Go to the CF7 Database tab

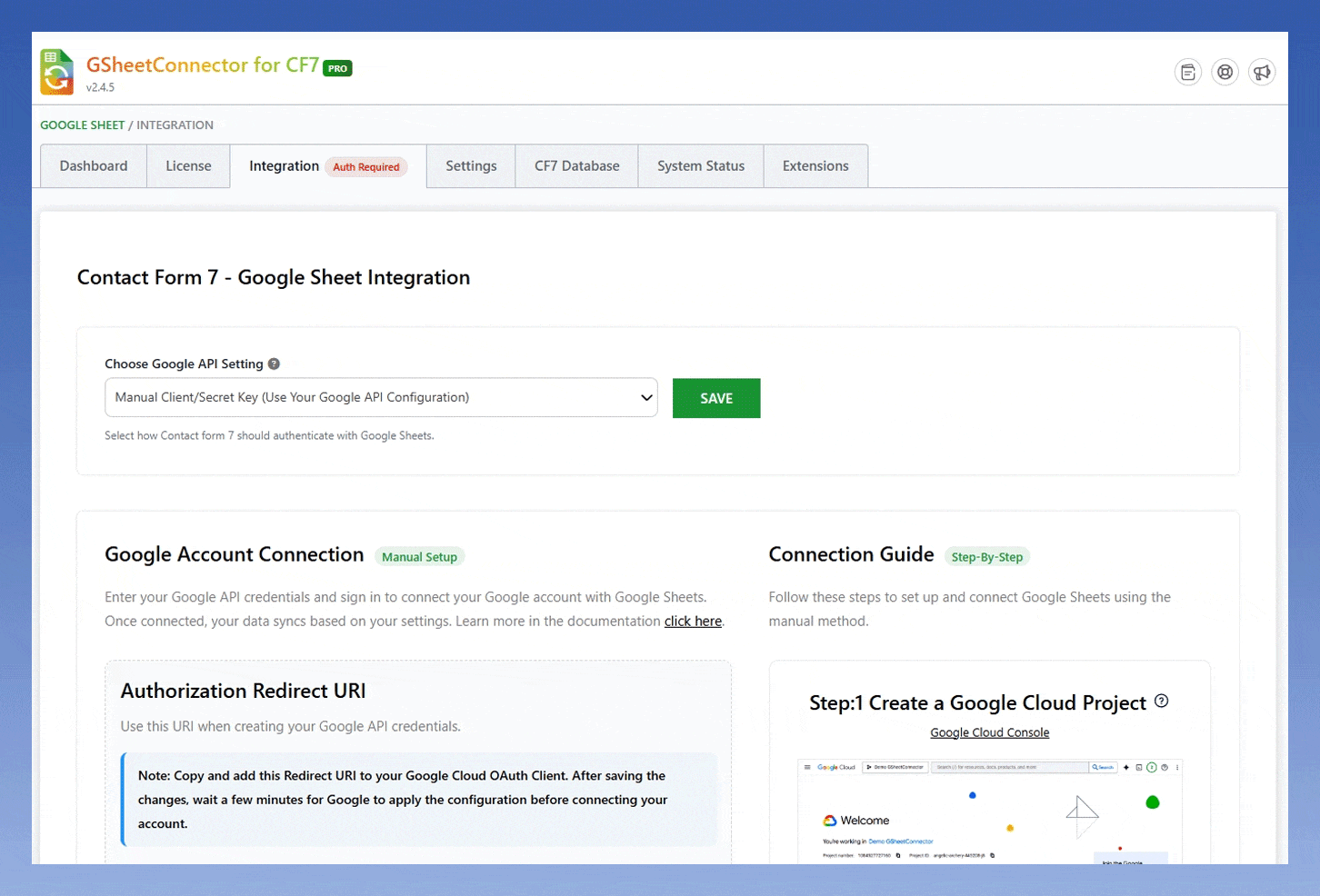577,166
